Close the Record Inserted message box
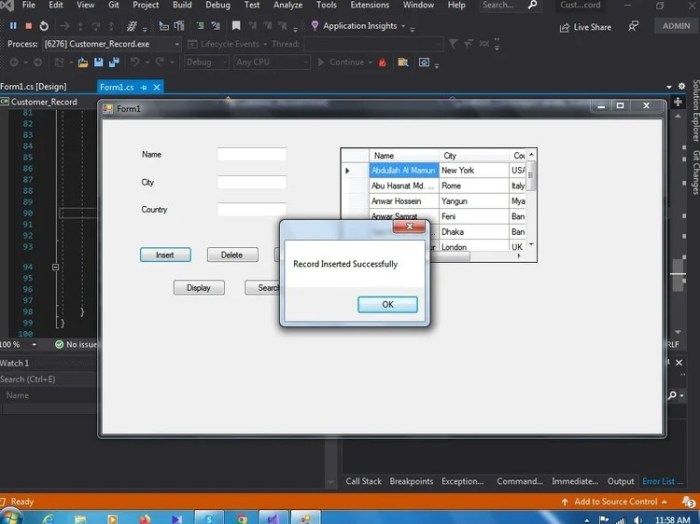This screenshot has height=524, width=700. (x=409, y=227)
